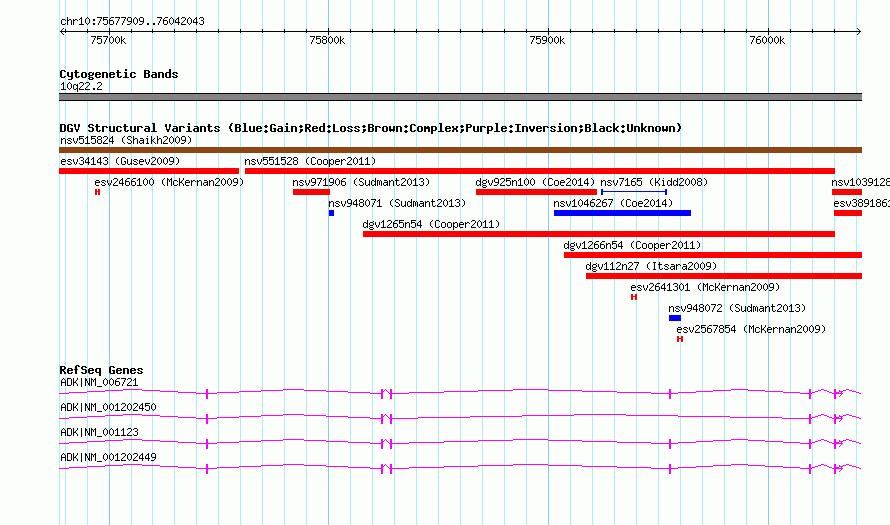890x525 pixels.
Task: Click the small red esv2466100 marker
Action: 98,192
